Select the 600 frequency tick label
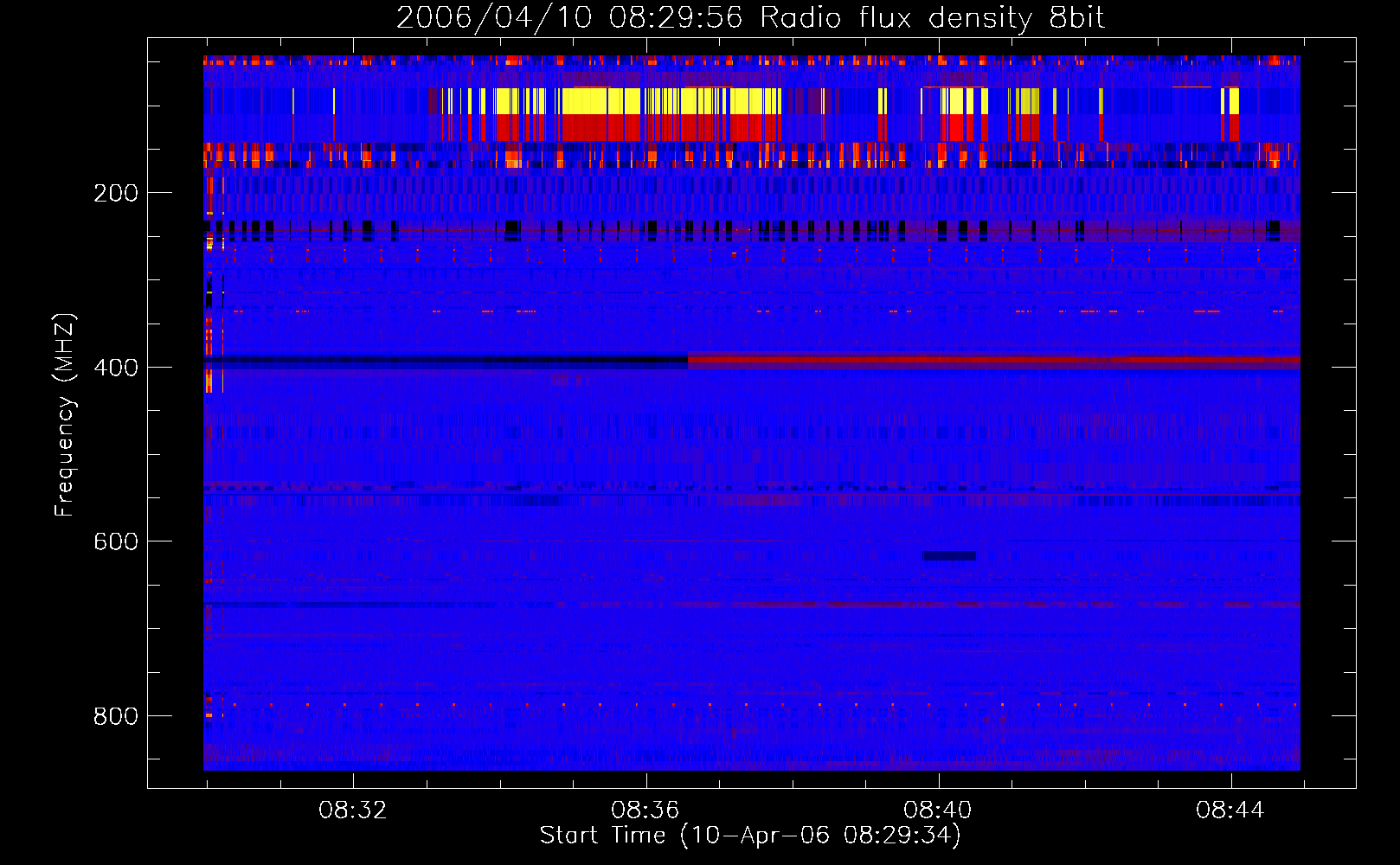This screenshot has height=865, width=1400. (116, 541)
